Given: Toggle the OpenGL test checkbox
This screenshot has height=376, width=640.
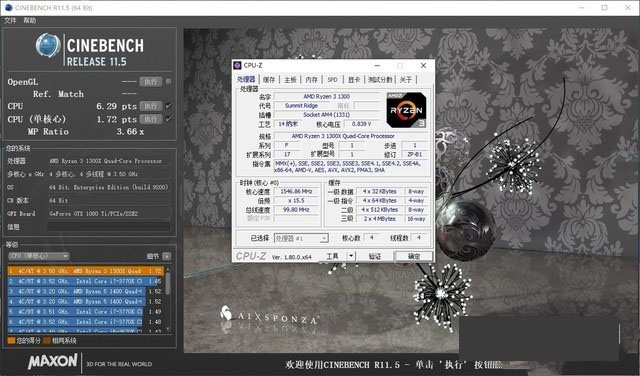Looking at the screenshot, I should point(169,82).
